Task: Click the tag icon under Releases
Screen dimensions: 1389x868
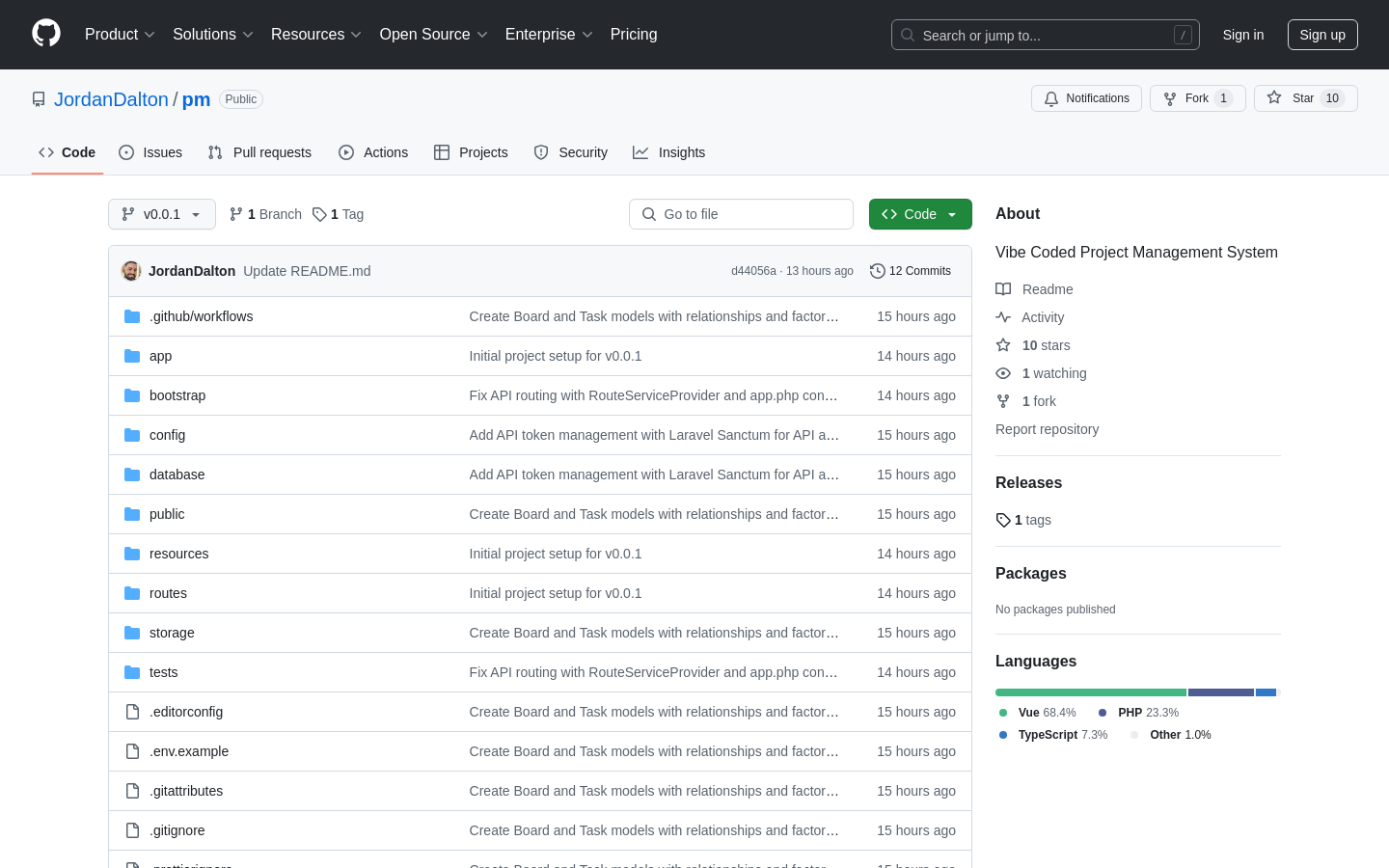Action: 1003,520
